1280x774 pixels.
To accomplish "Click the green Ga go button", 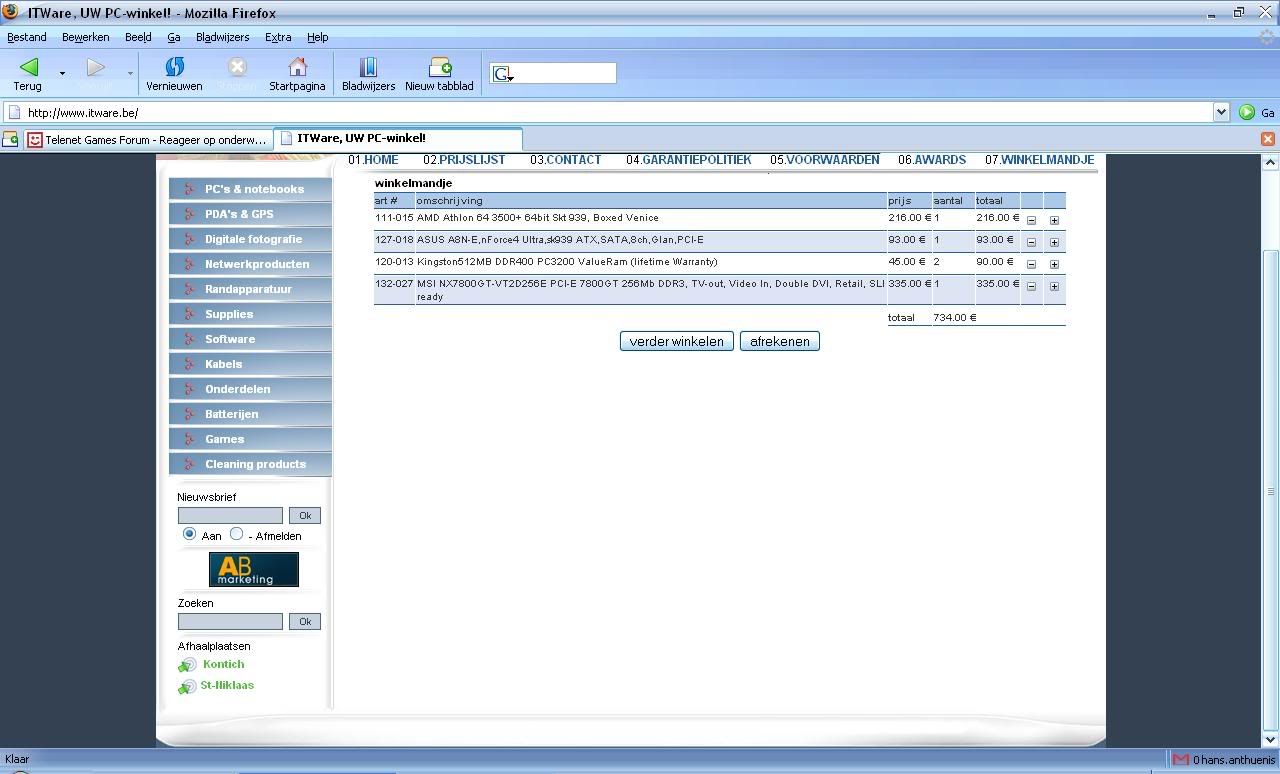I will (x=1256, y=112).
